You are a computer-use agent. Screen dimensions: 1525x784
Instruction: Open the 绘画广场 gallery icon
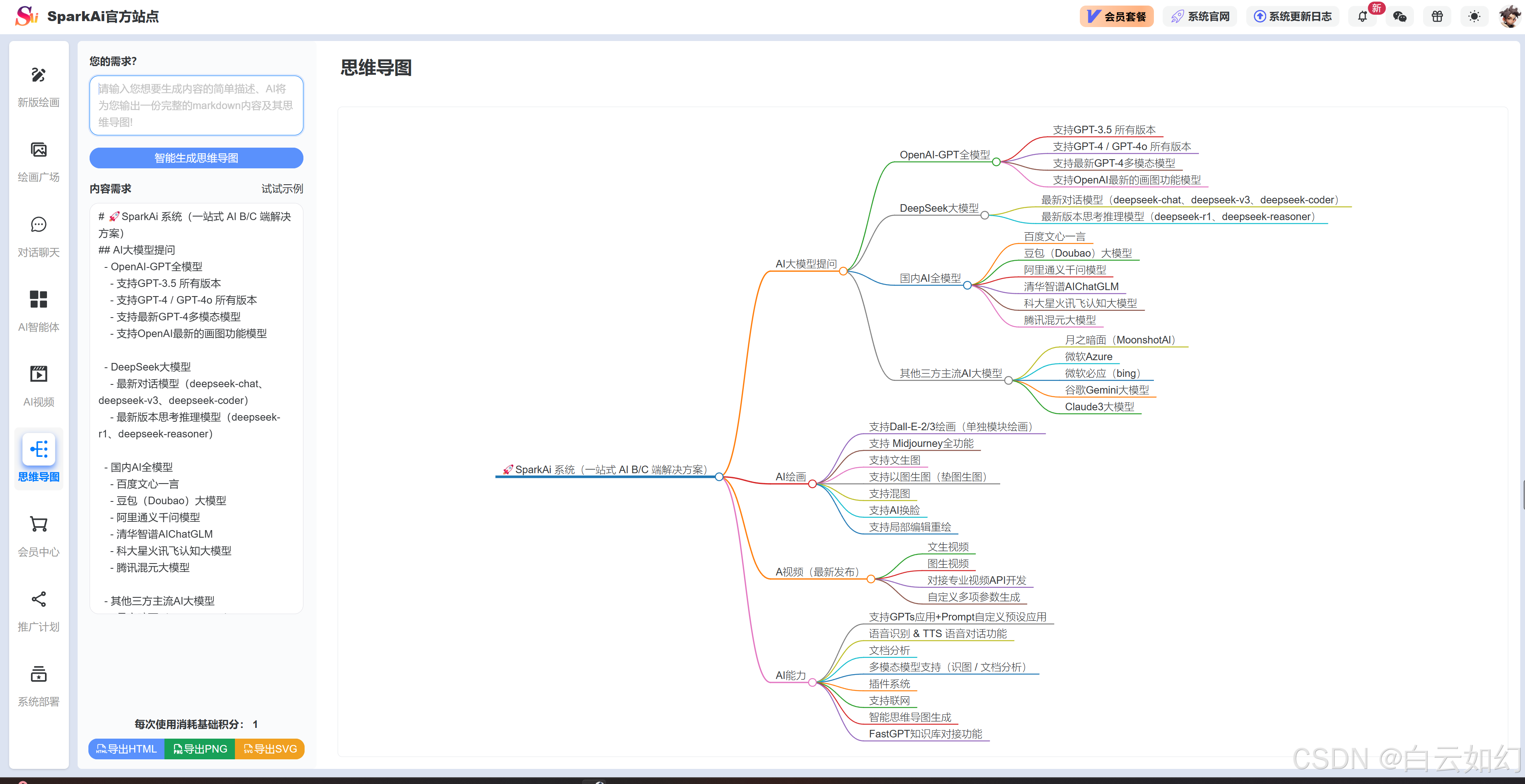click(x=39, y=150)
